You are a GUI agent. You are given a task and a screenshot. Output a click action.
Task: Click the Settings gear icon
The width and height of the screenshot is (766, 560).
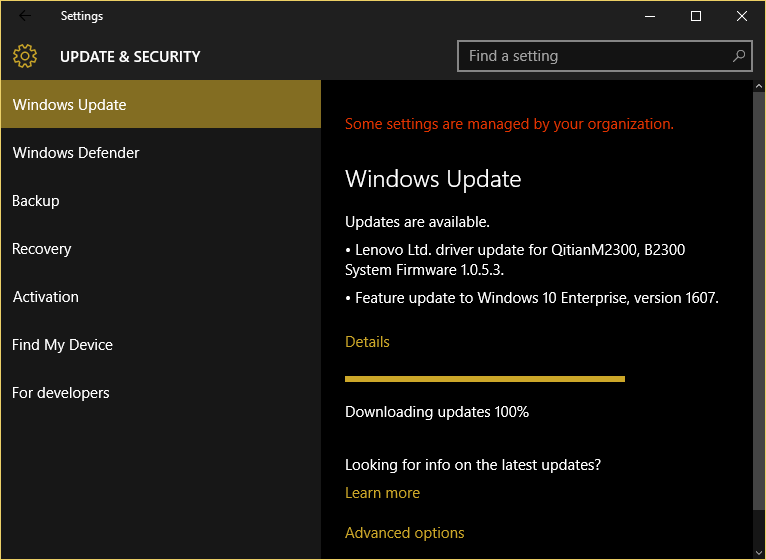click(25, 56)
